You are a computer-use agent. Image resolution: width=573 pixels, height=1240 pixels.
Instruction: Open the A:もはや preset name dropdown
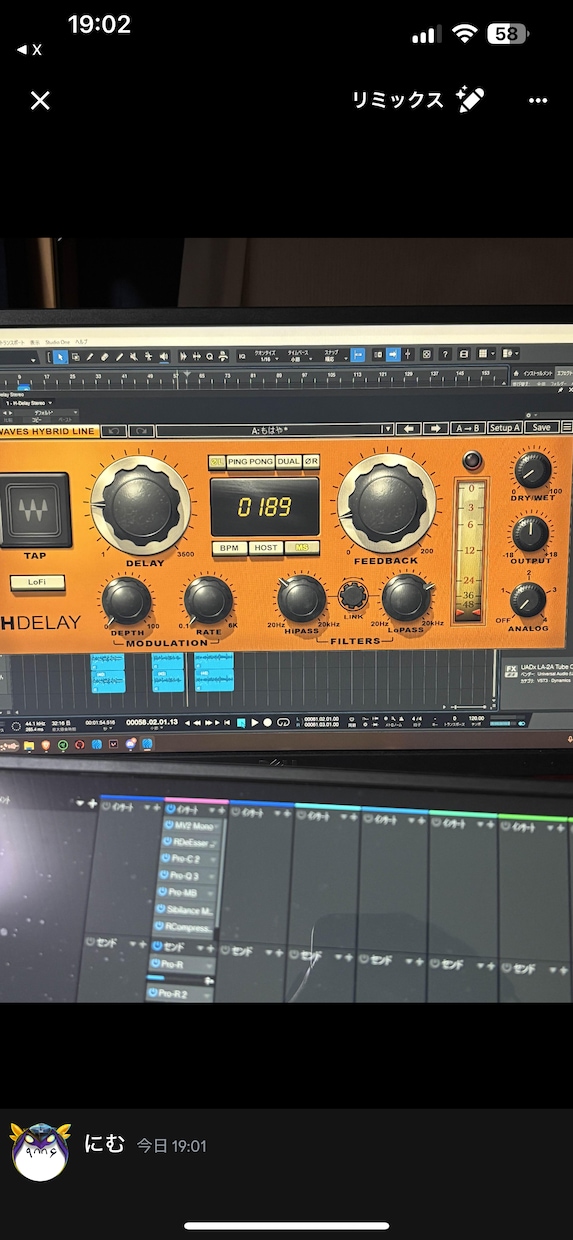[x=275, y=430]
